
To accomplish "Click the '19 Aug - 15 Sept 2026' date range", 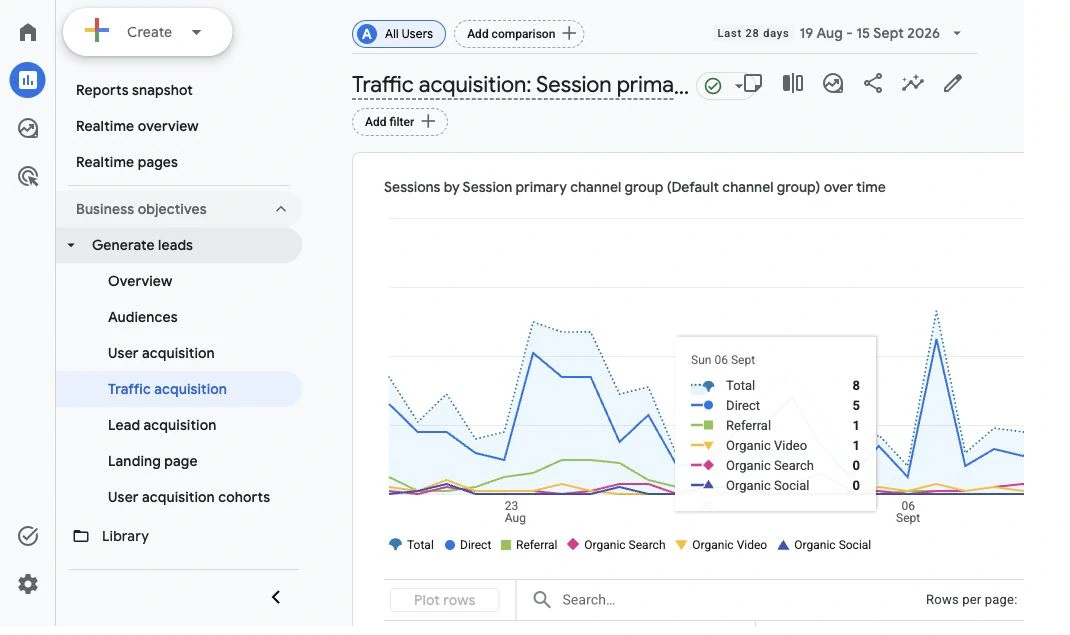I will pyautogui.click(x=869, y=33).
